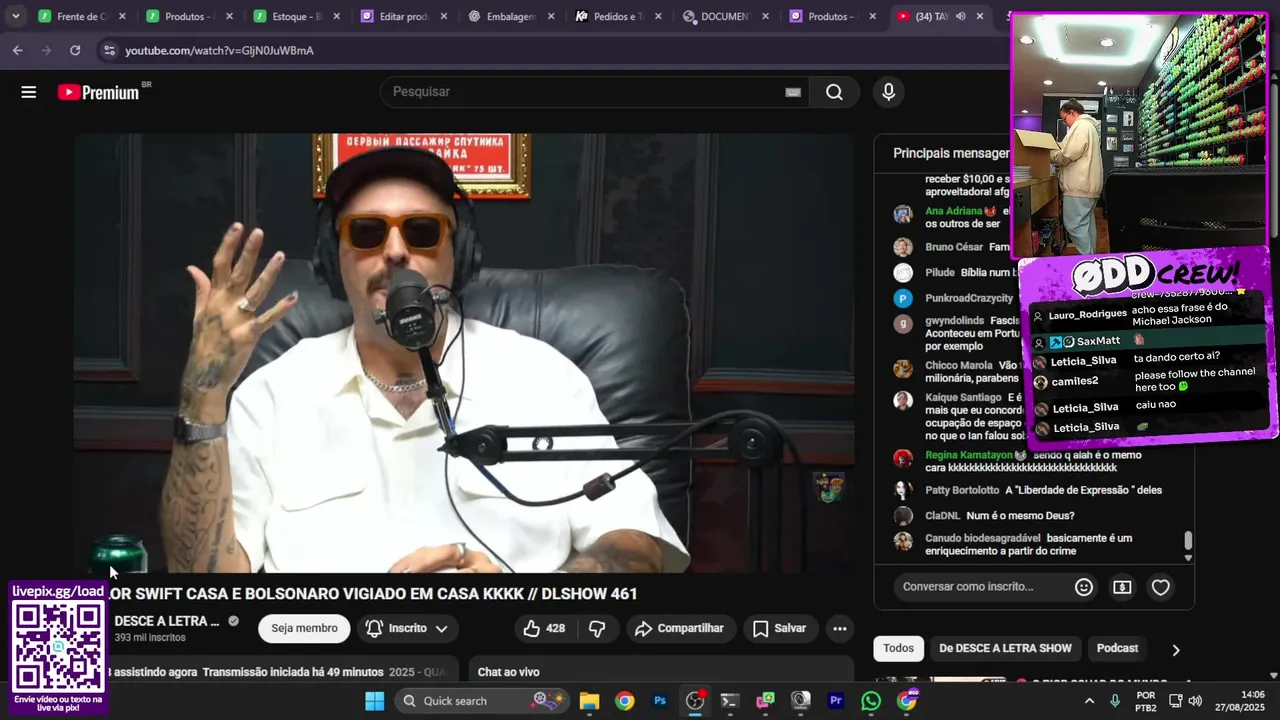
Task: Open File Explorer from taskbar
Action: click(x=589, y=701)
